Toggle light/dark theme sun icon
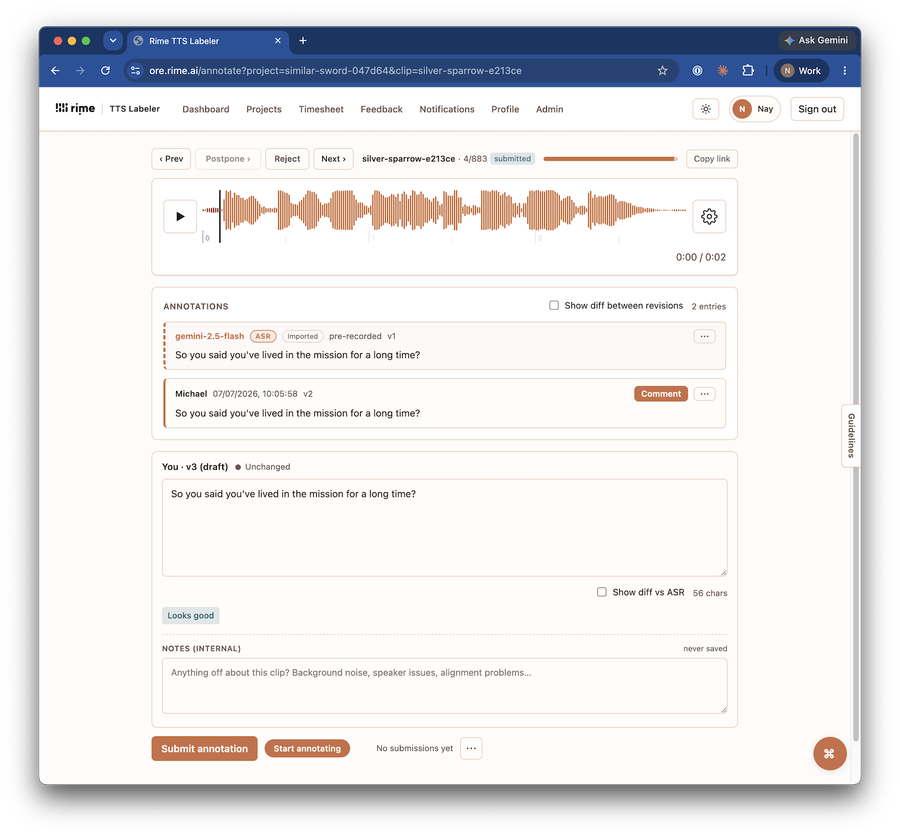The image size is (900, 836). pyautogui.click(x=705, y=109)
